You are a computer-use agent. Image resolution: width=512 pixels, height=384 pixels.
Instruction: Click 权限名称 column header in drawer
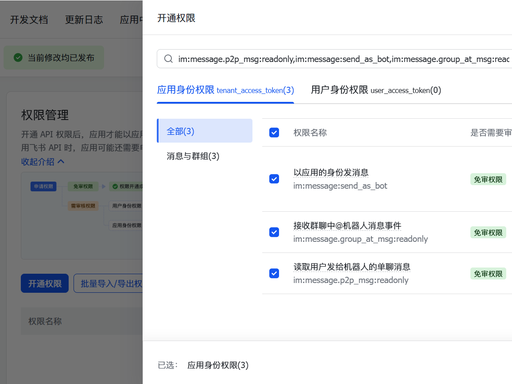pyautogui.click(x=310, y=133)
